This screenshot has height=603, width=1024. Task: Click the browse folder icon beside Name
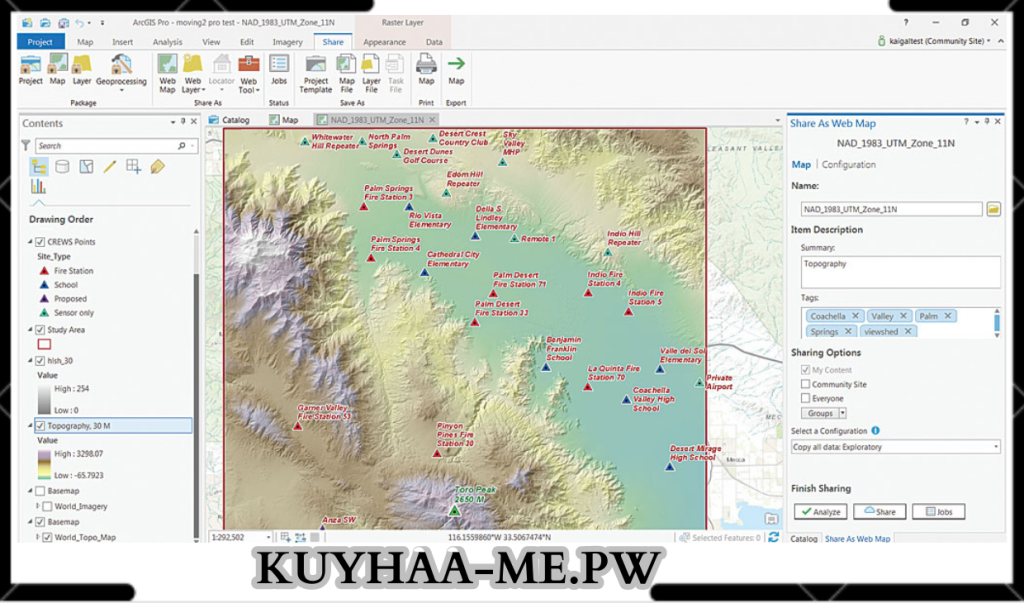[993, 209]
